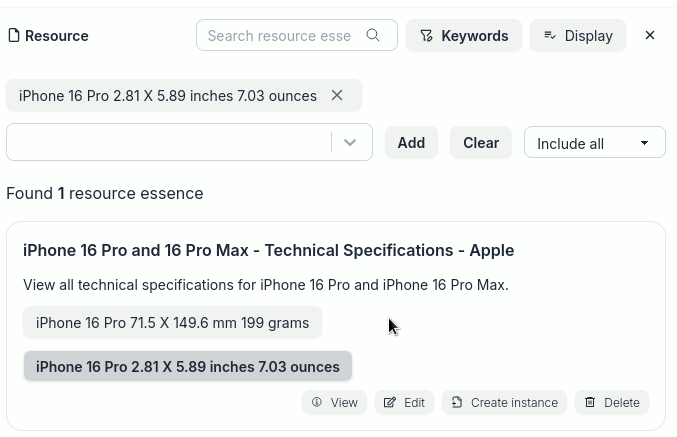Close the Resource panel

coord(650,35)
